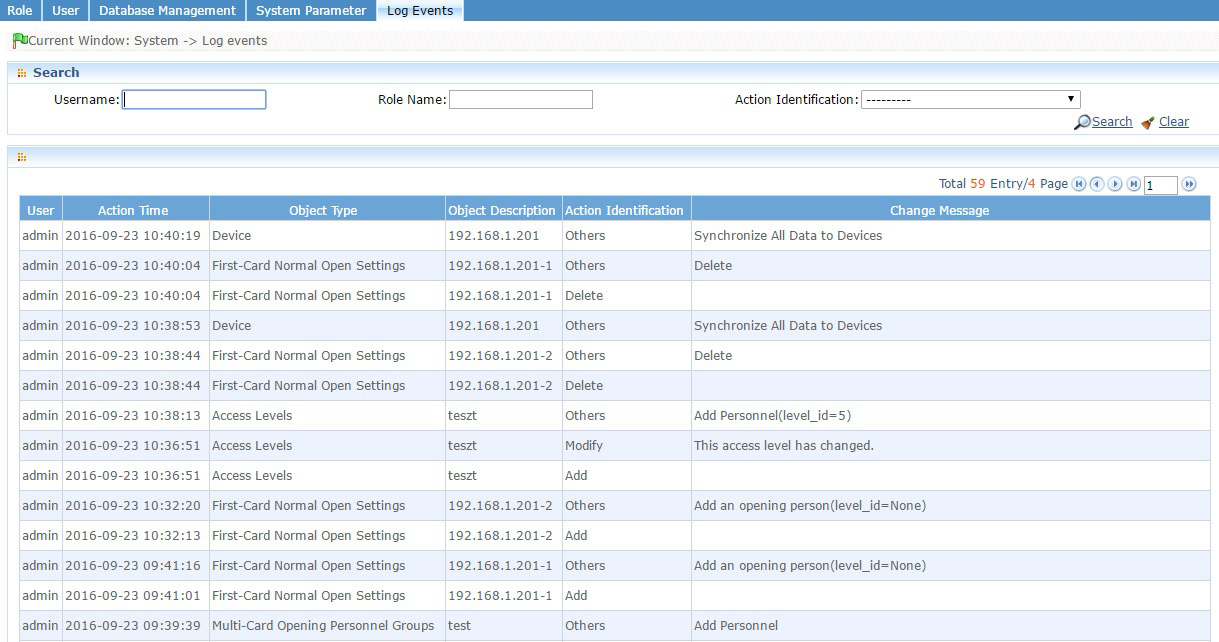Click 'Add Personnel(level_id=5)' change message

[772, 416]
